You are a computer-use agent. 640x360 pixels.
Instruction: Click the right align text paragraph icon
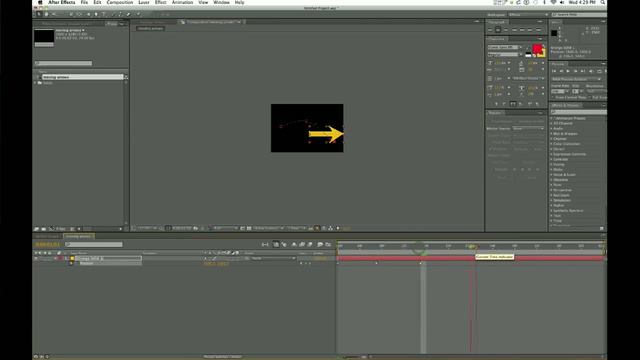(x=506, y=30)
